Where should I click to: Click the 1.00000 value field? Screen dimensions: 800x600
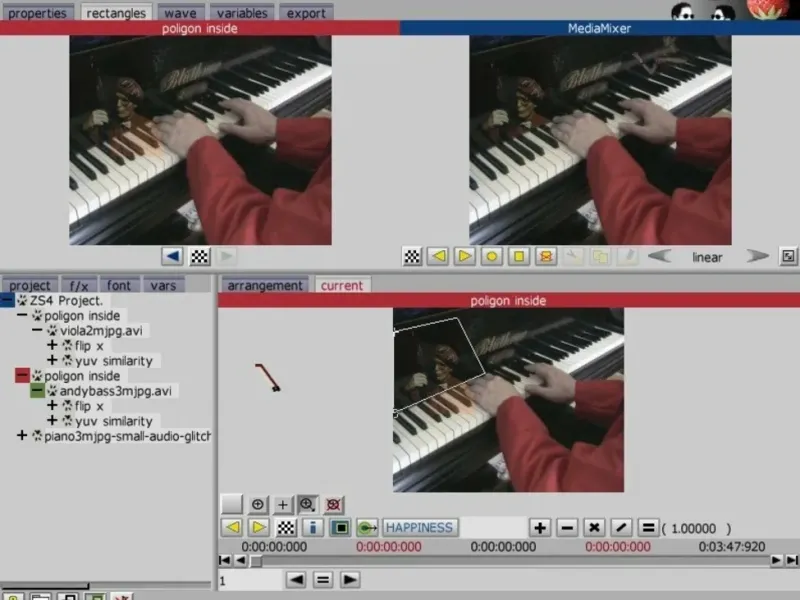pyautogui.click(x=694, y=529)
